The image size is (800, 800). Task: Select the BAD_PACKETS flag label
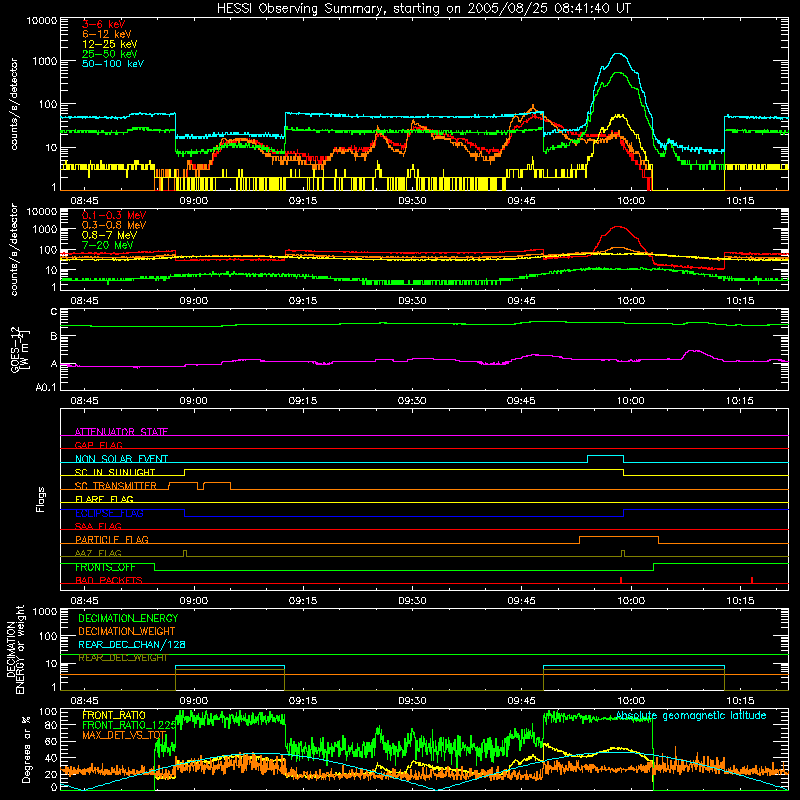pos(109,580)
